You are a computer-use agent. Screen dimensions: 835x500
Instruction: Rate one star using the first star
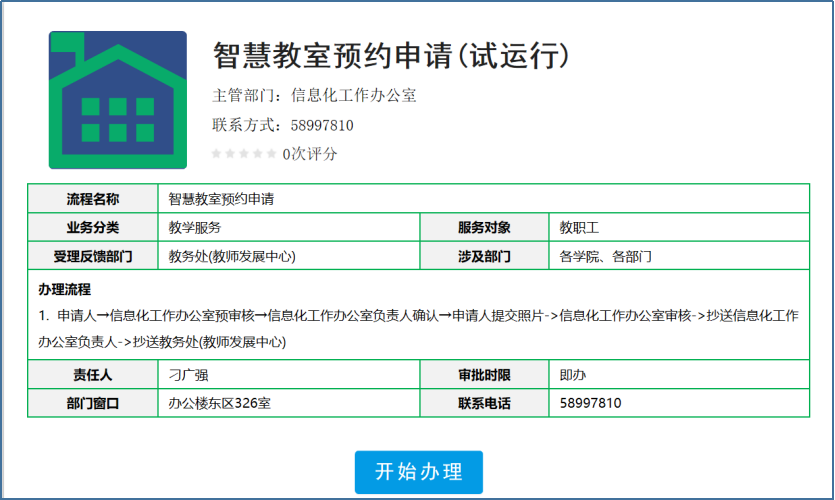tap(216, 154)
